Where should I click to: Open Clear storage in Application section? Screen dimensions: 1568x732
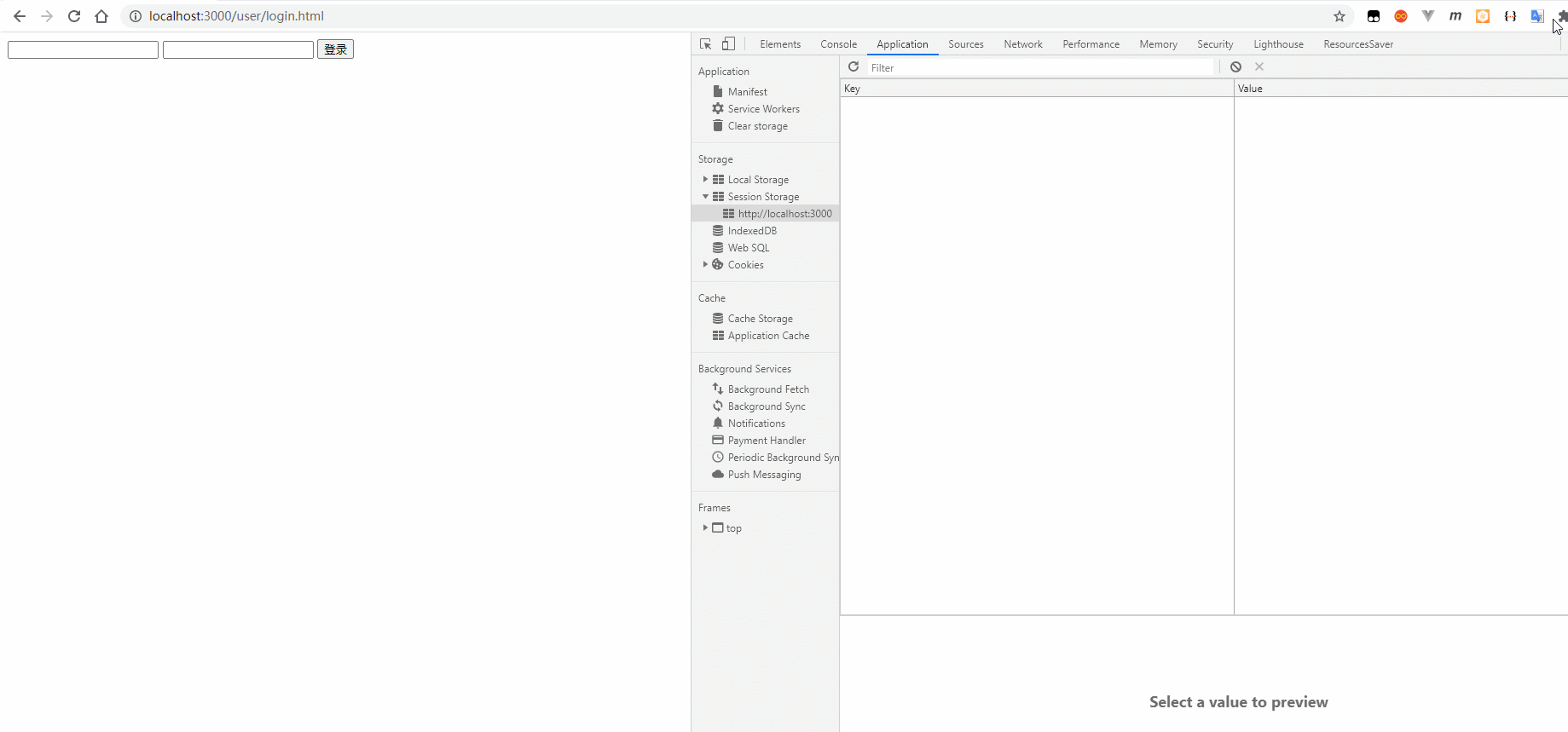click(x=757, y=126)
